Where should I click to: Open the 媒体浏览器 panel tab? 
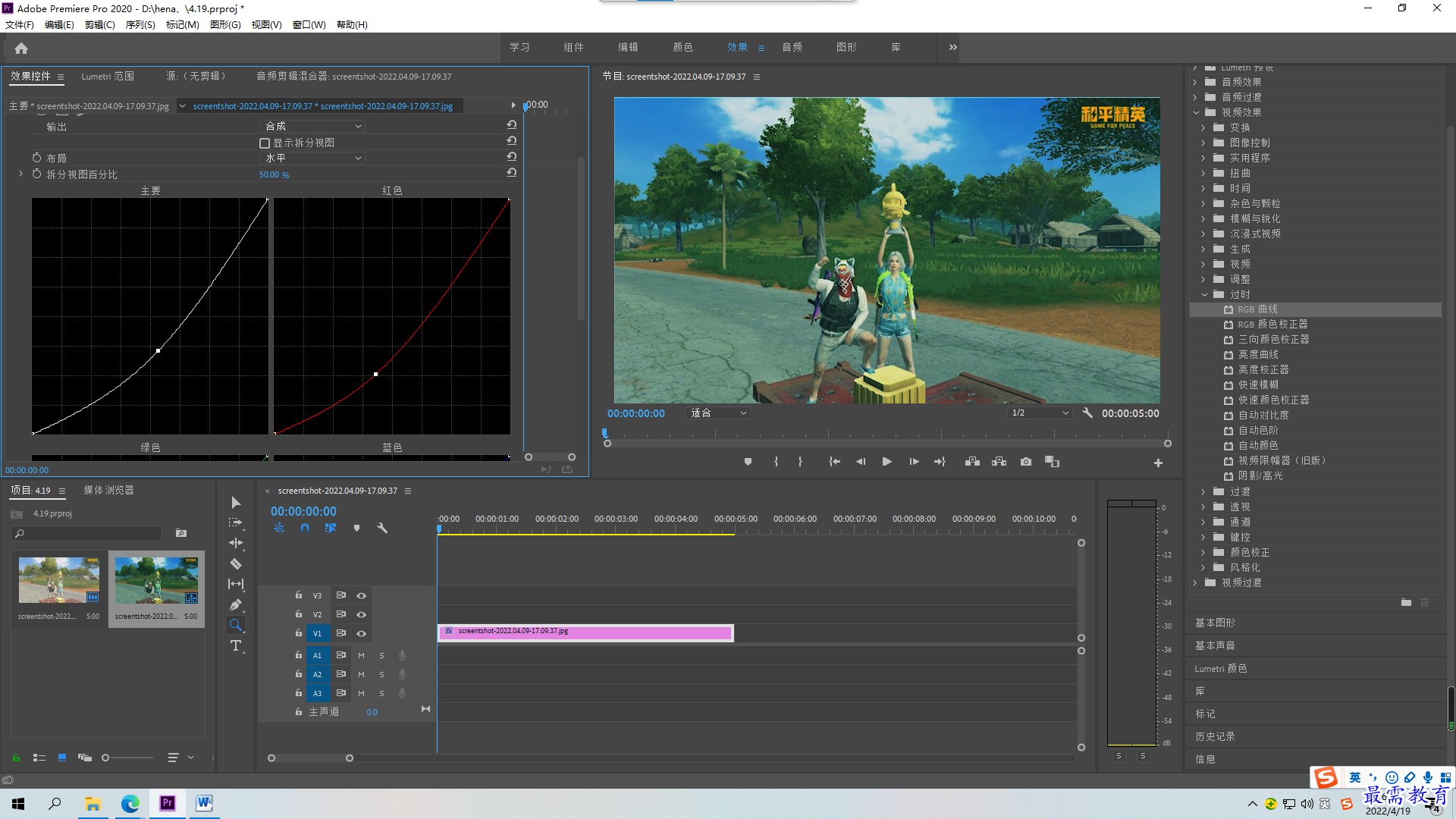point(108,491)
